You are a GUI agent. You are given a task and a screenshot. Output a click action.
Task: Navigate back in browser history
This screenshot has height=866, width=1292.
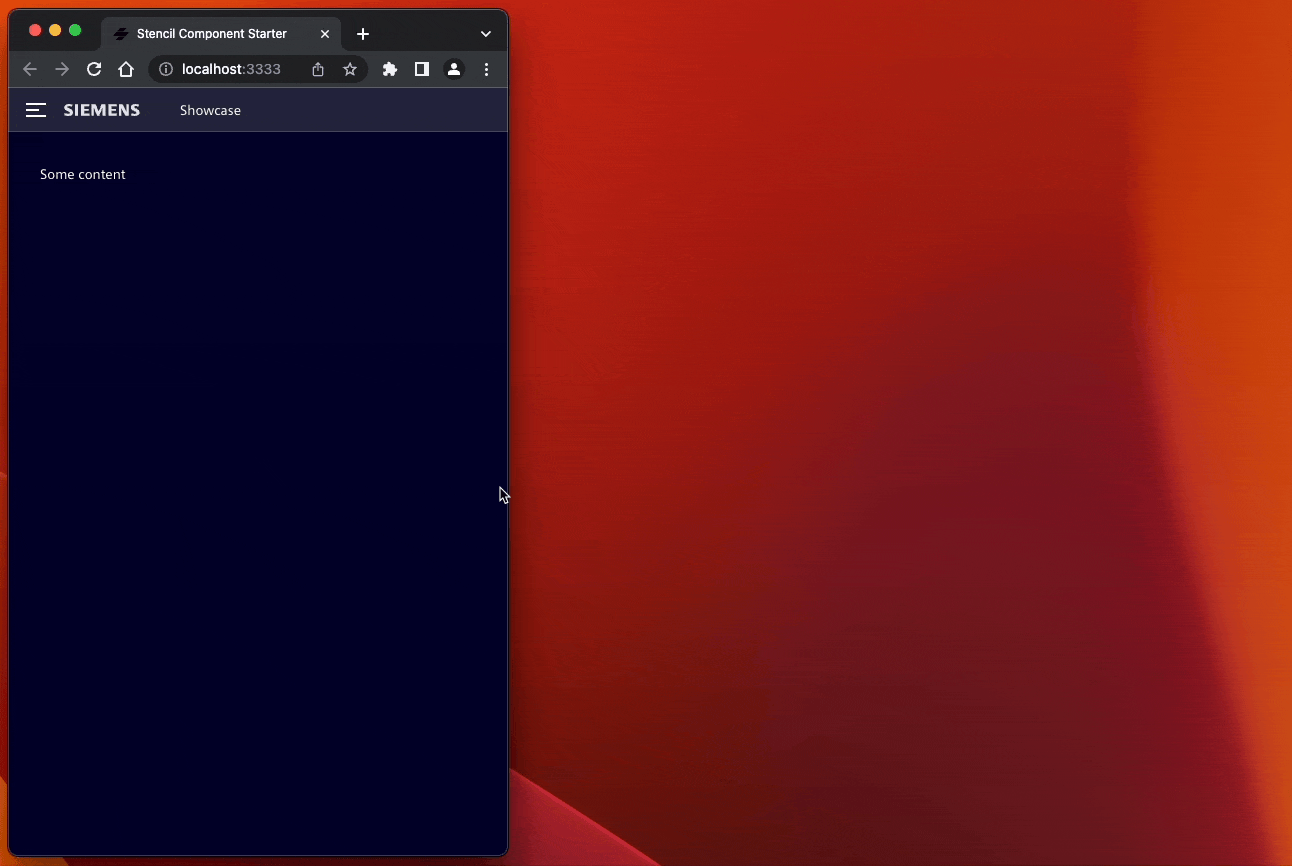[30, 69]
